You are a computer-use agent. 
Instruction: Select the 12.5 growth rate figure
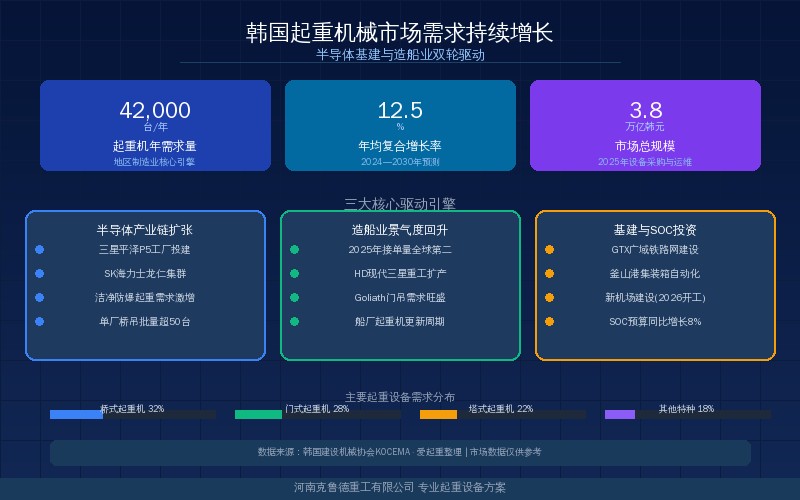(400, 110)
